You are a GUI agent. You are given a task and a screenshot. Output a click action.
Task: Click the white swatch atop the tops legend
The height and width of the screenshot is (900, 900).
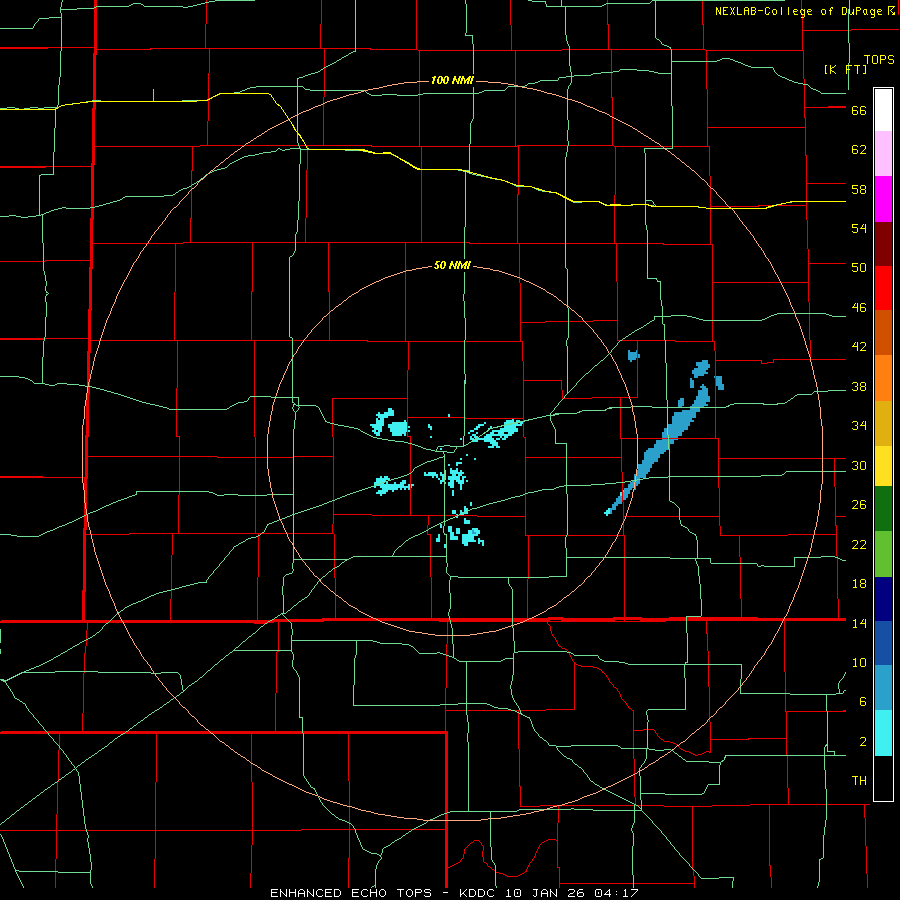[883, 110]
